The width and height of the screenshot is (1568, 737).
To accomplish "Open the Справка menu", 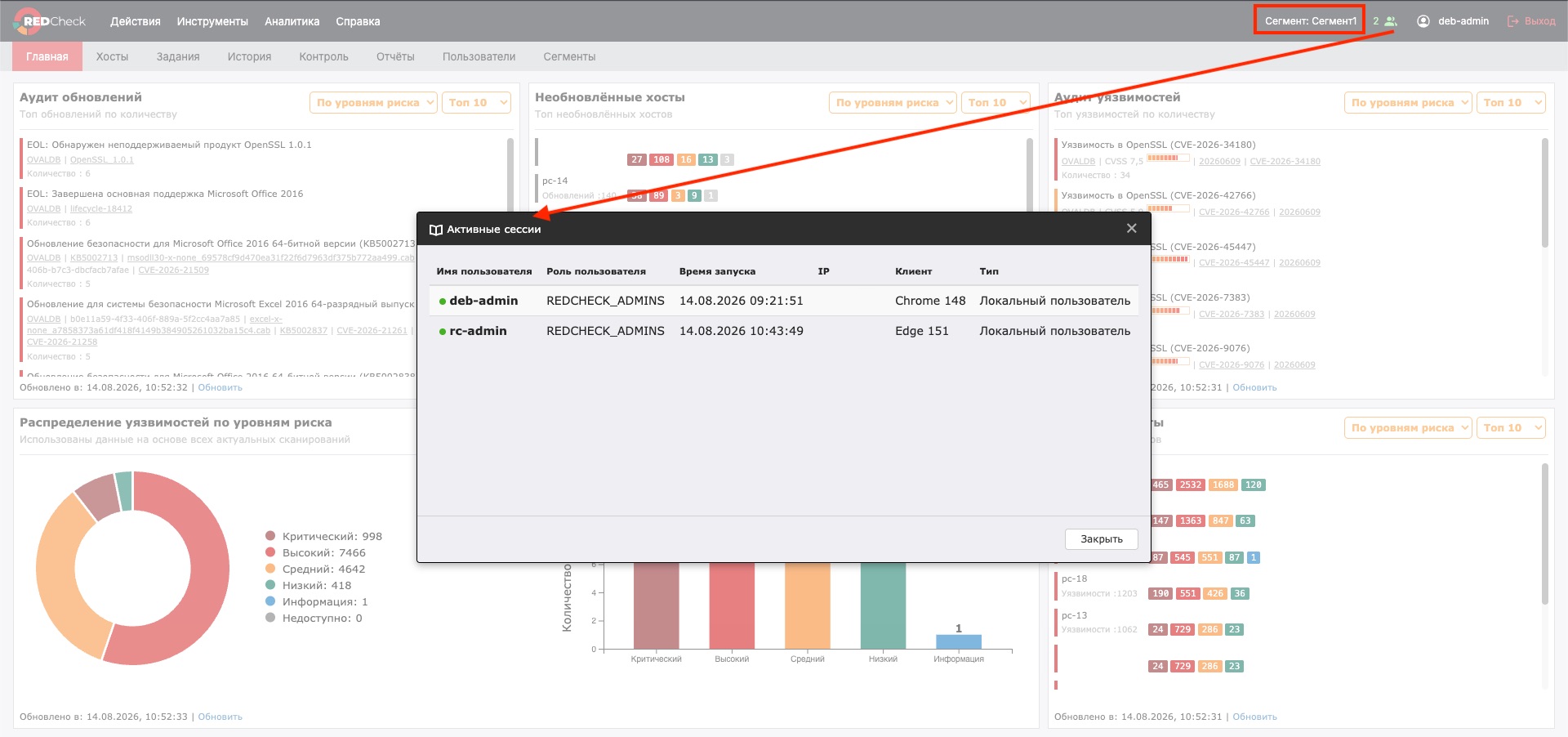I will [x=358, y=21].
